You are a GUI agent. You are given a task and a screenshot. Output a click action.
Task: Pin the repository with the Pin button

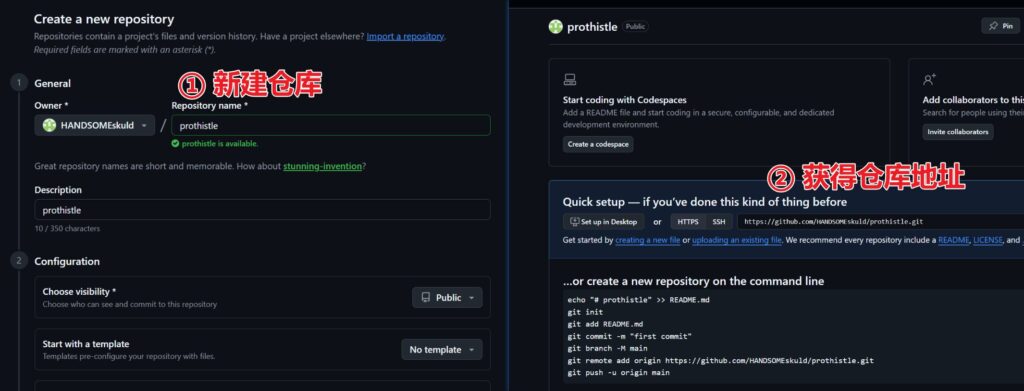pyautogui.click(x=1000, y=26)
